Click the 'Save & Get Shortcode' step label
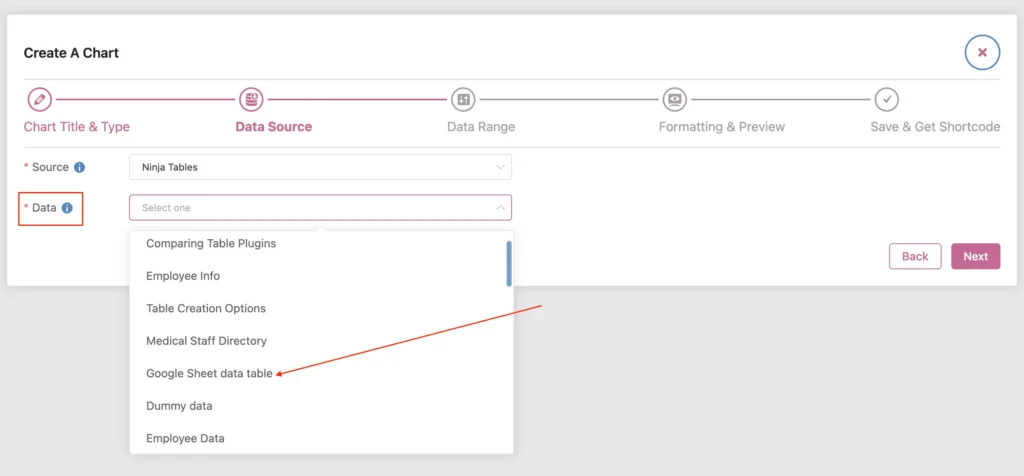This screenshot has height=476, width=1024. (935, 127)
